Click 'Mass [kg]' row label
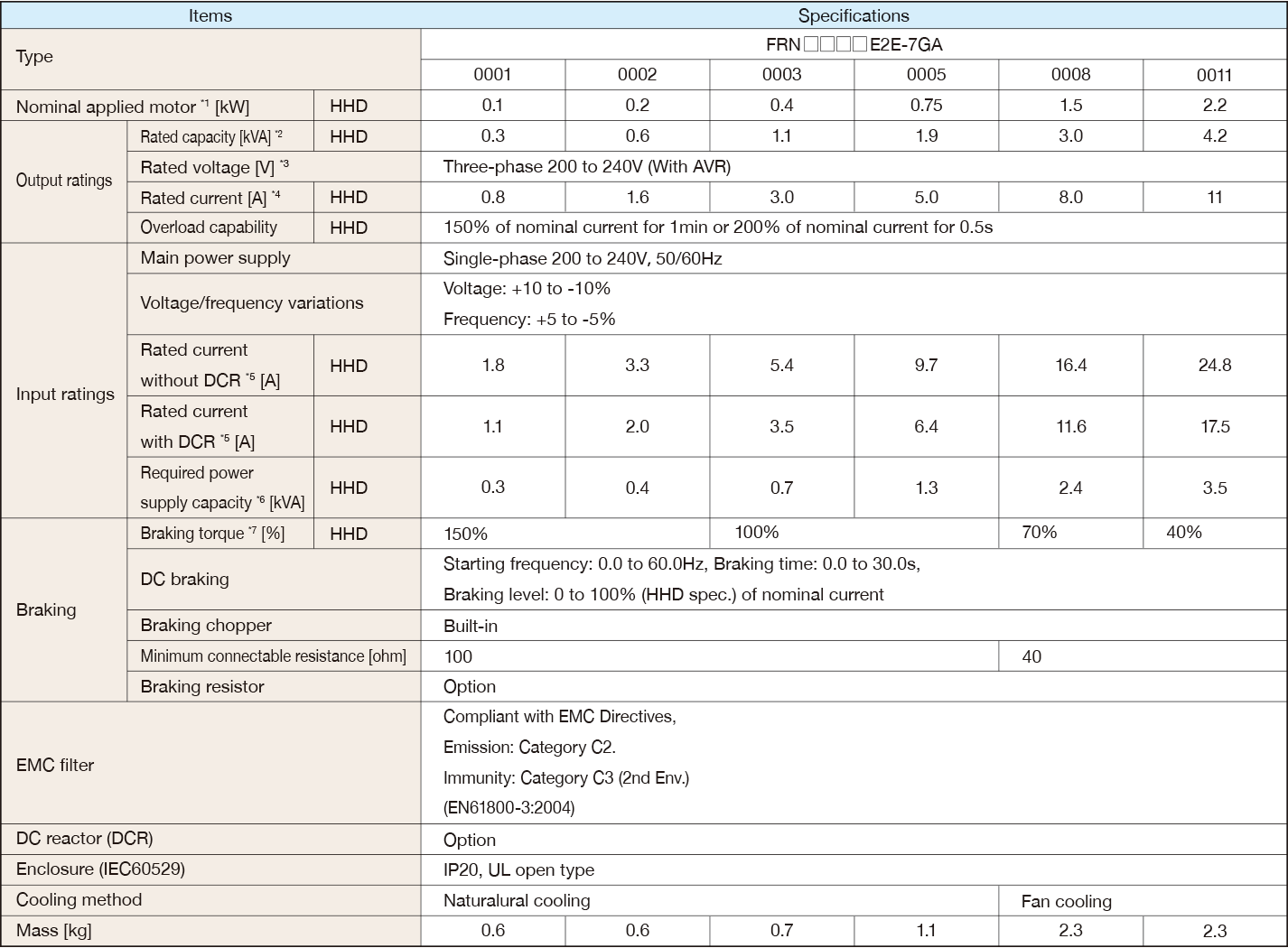Screen dimensions: 1288x948 [x=53, y=930]
